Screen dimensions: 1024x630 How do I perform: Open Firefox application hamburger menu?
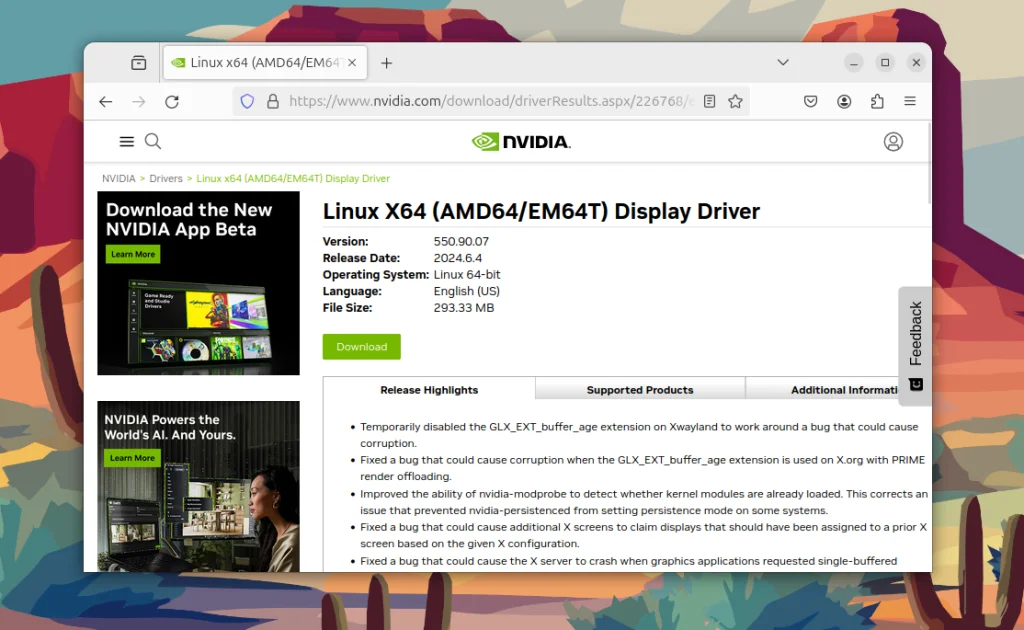910,101
